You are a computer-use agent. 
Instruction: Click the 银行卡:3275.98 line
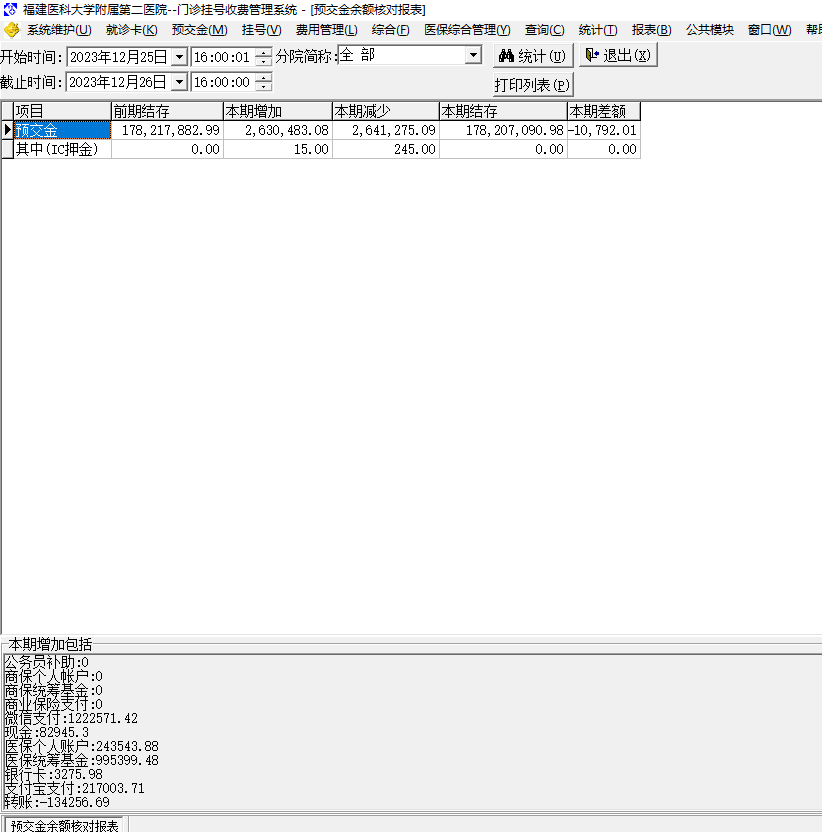(54, 774)
